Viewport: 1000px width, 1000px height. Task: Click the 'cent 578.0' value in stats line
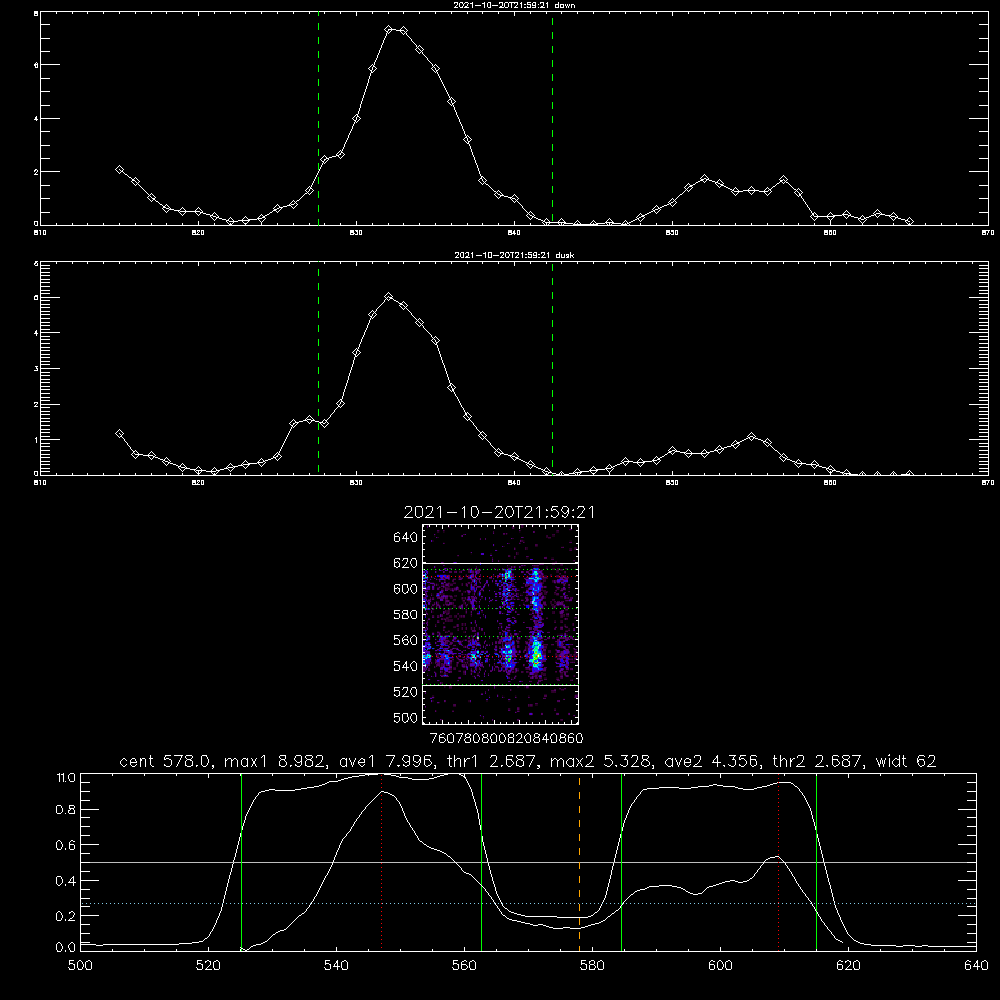tap(166, 761)
